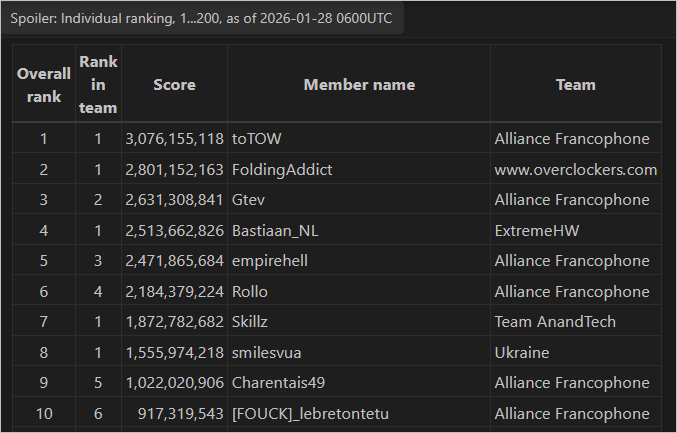Collapse the Individual ranking spoiler

pos(202,19)
